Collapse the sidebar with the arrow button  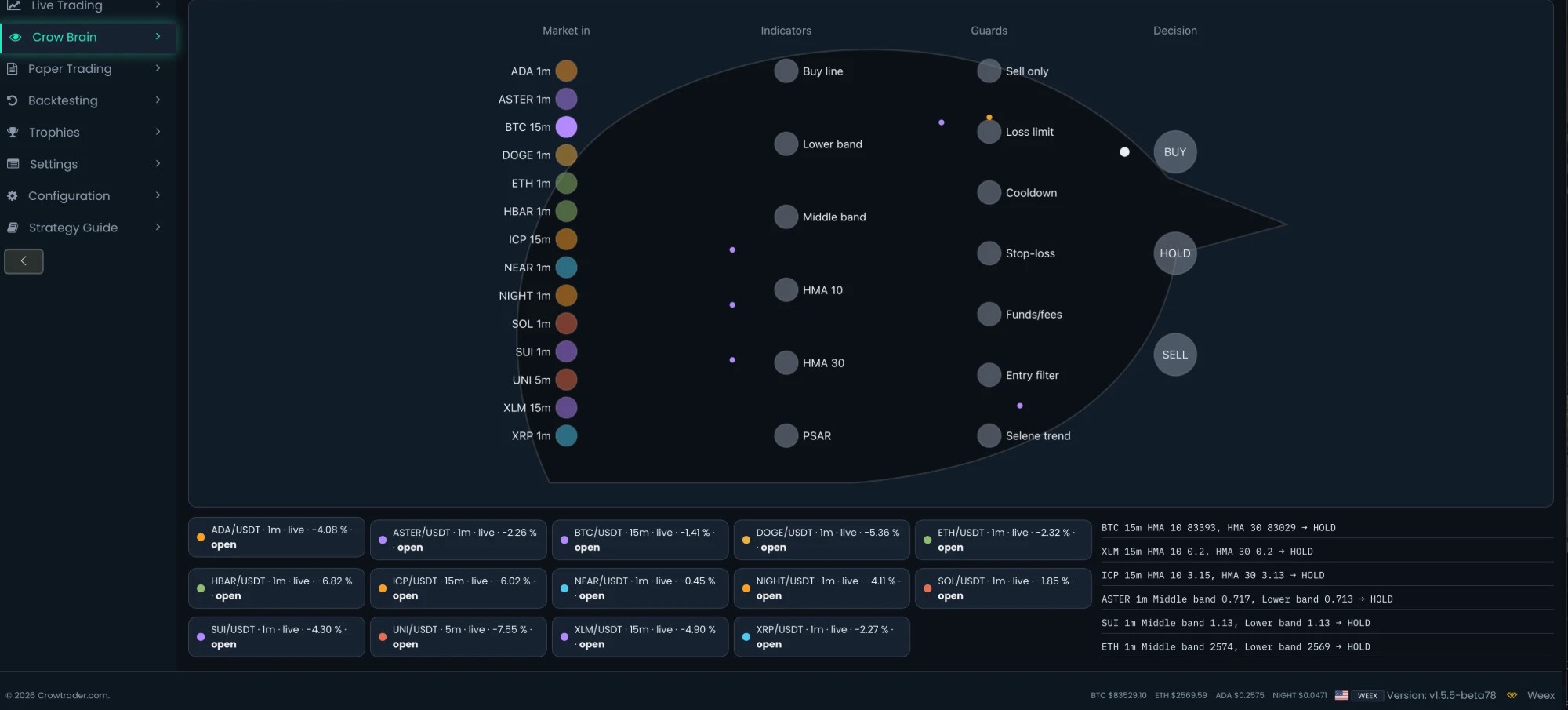(x=24, y=261)
